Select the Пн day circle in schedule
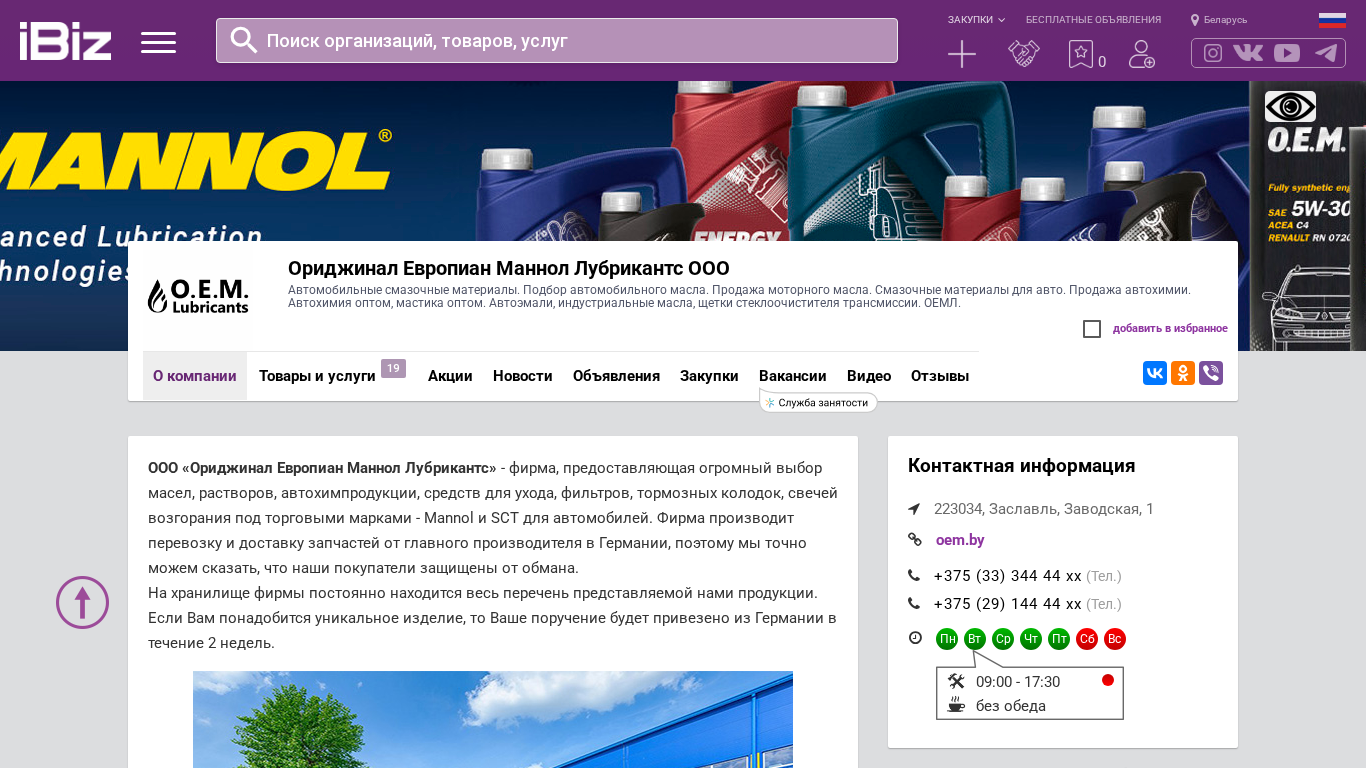1366x768 pixels. click(947, 639)
